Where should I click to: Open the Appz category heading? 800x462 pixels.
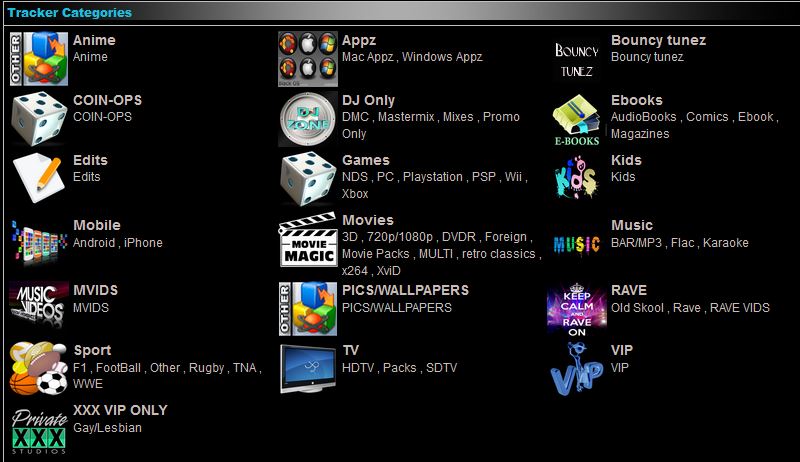[x=359, y=40]
